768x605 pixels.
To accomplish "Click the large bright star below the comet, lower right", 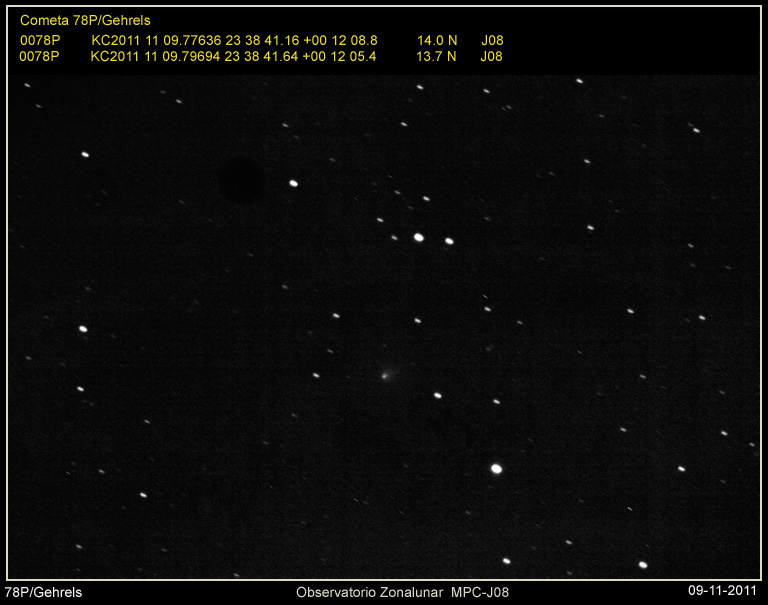I will tap(496, 468).
